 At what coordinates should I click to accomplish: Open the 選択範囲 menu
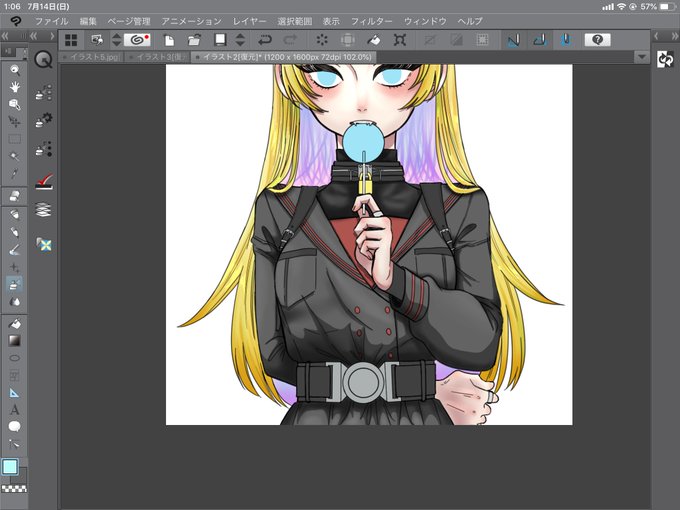(294, 21)
